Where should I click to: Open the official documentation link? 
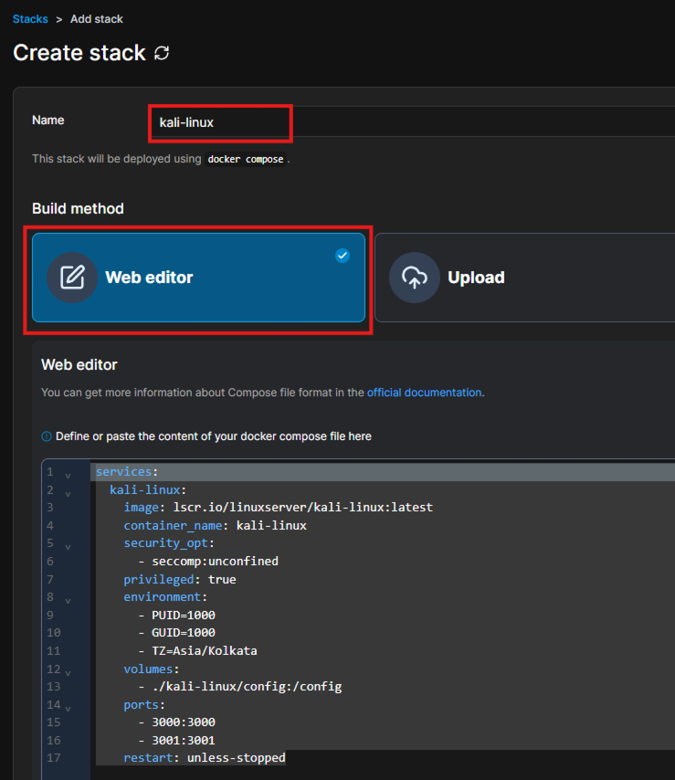[424, 392]
